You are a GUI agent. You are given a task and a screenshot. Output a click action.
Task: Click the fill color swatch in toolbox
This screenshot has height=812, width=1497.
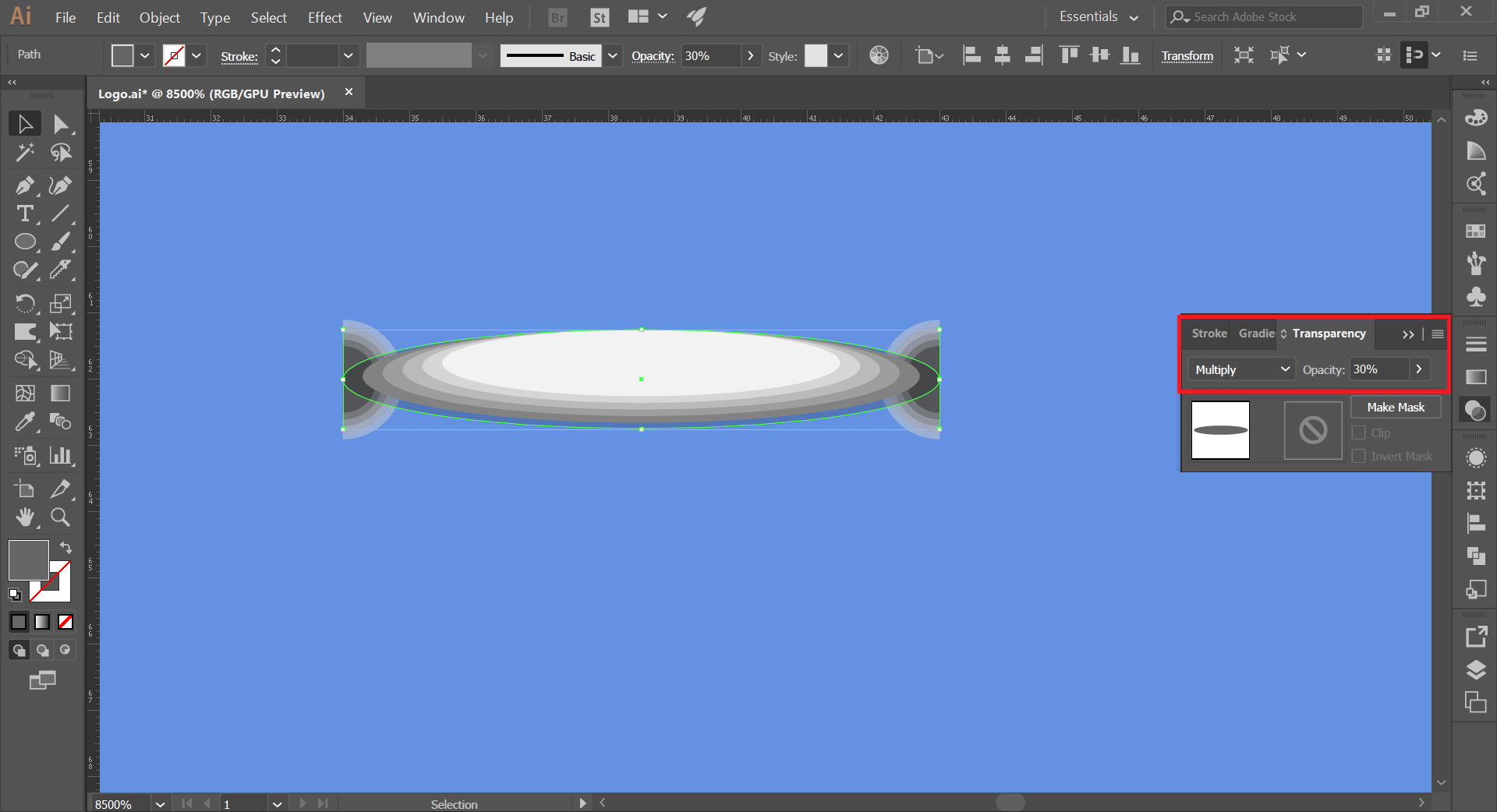point(29,560)
